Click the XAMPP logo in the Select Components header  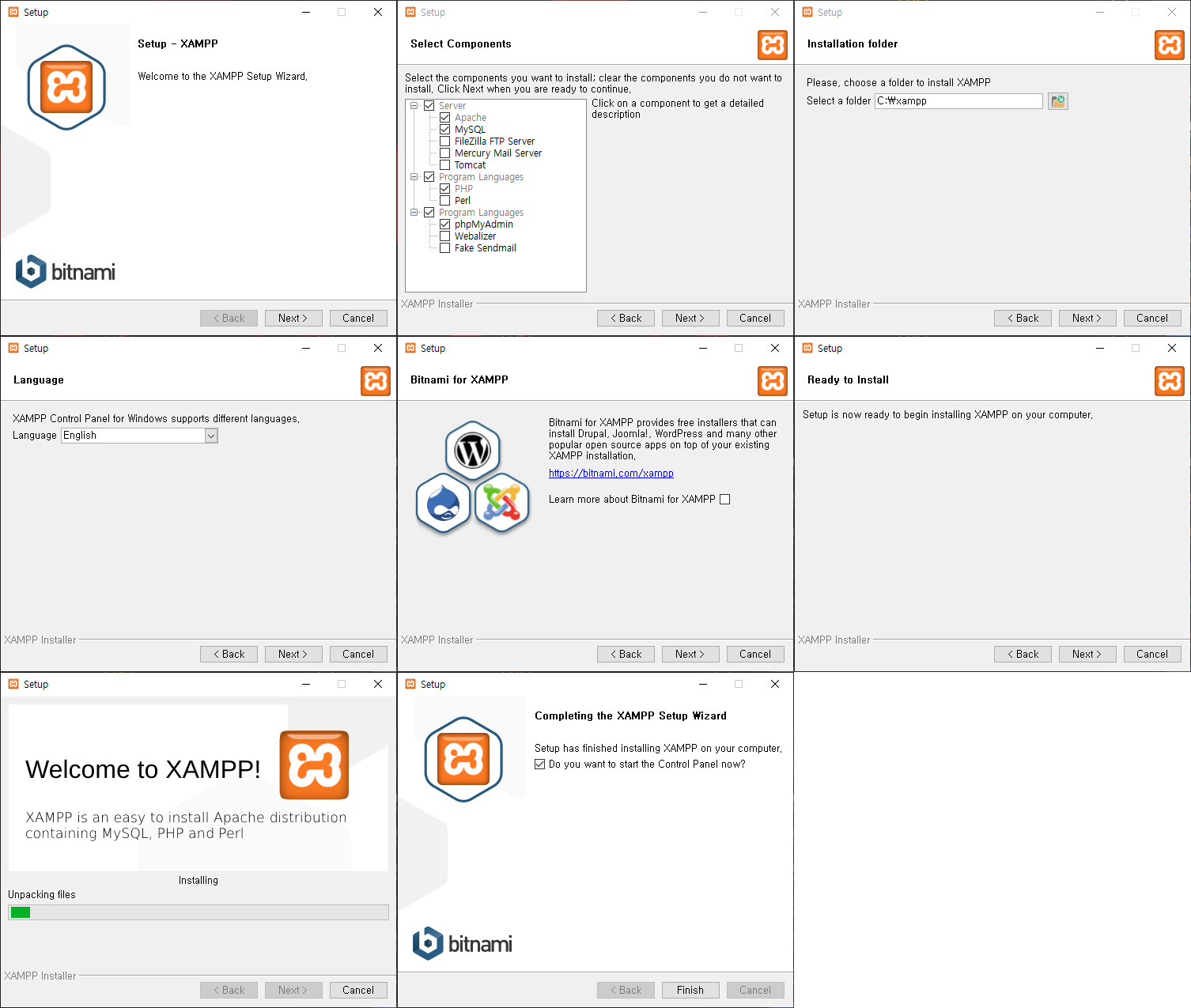click(x=773, y=45)
